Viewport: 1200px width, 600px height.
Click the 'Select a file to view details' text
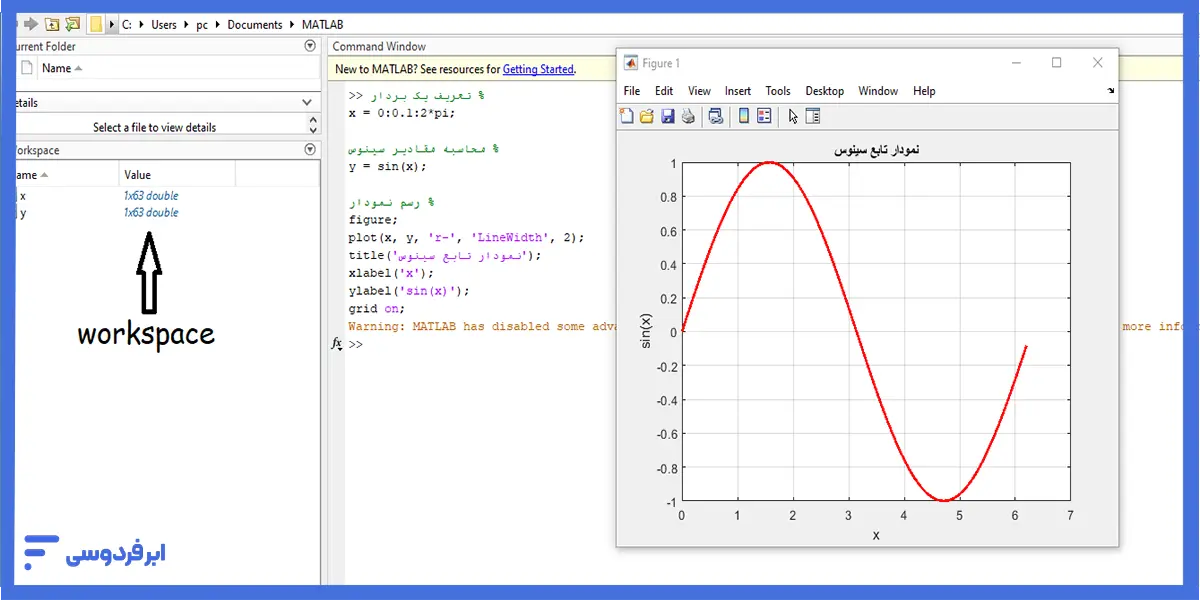(154, 127)
